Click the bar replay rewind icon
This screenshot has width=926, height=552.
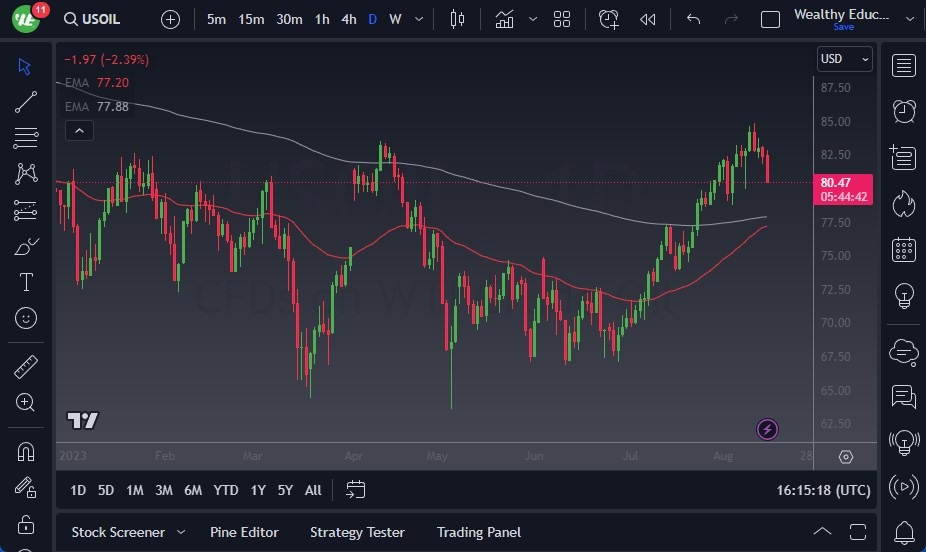648,19
